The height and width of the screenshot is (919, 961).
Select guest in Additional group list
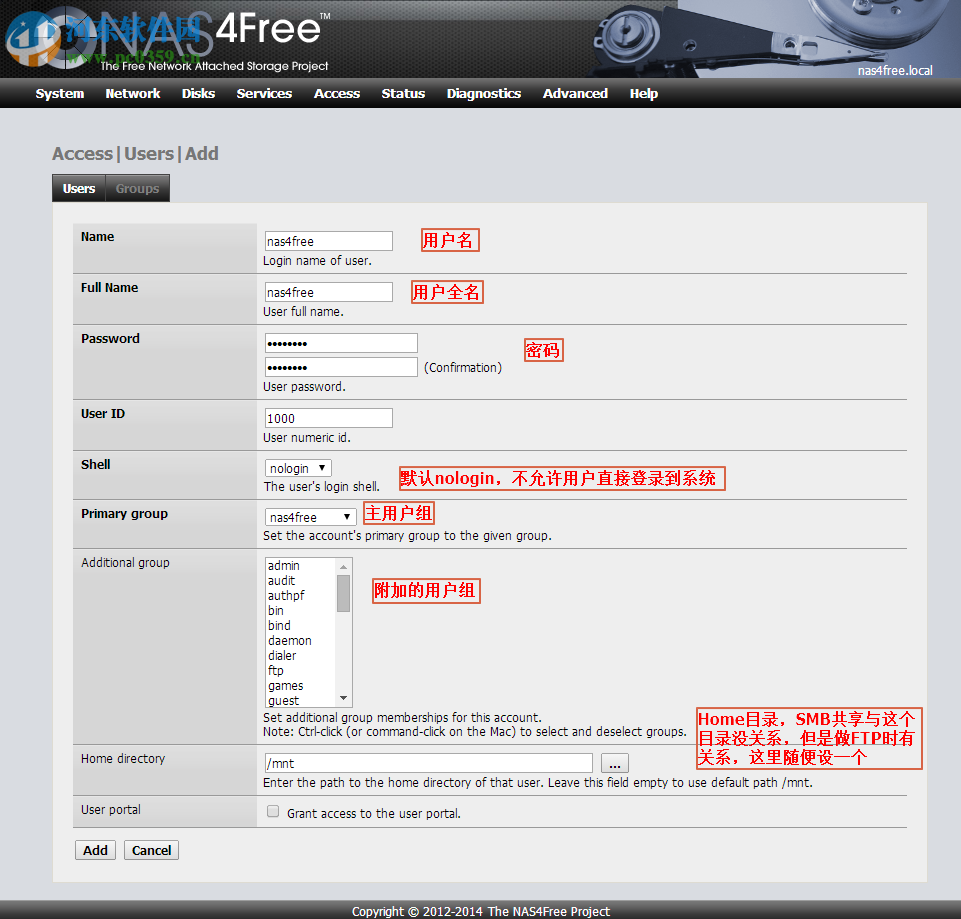tap(300, 700)
